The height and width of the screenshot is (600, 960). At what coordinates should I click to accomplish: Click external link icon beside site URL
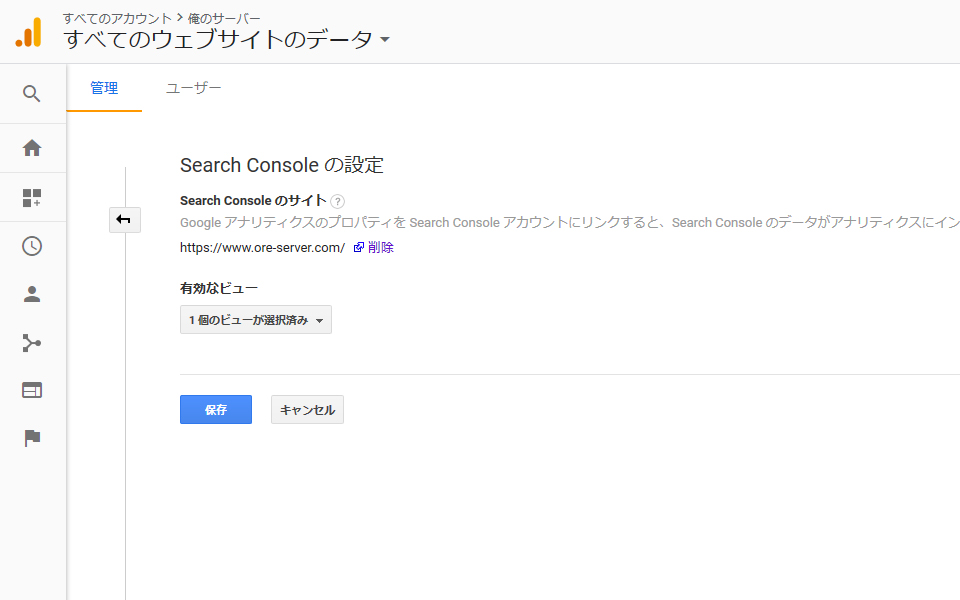359,247
